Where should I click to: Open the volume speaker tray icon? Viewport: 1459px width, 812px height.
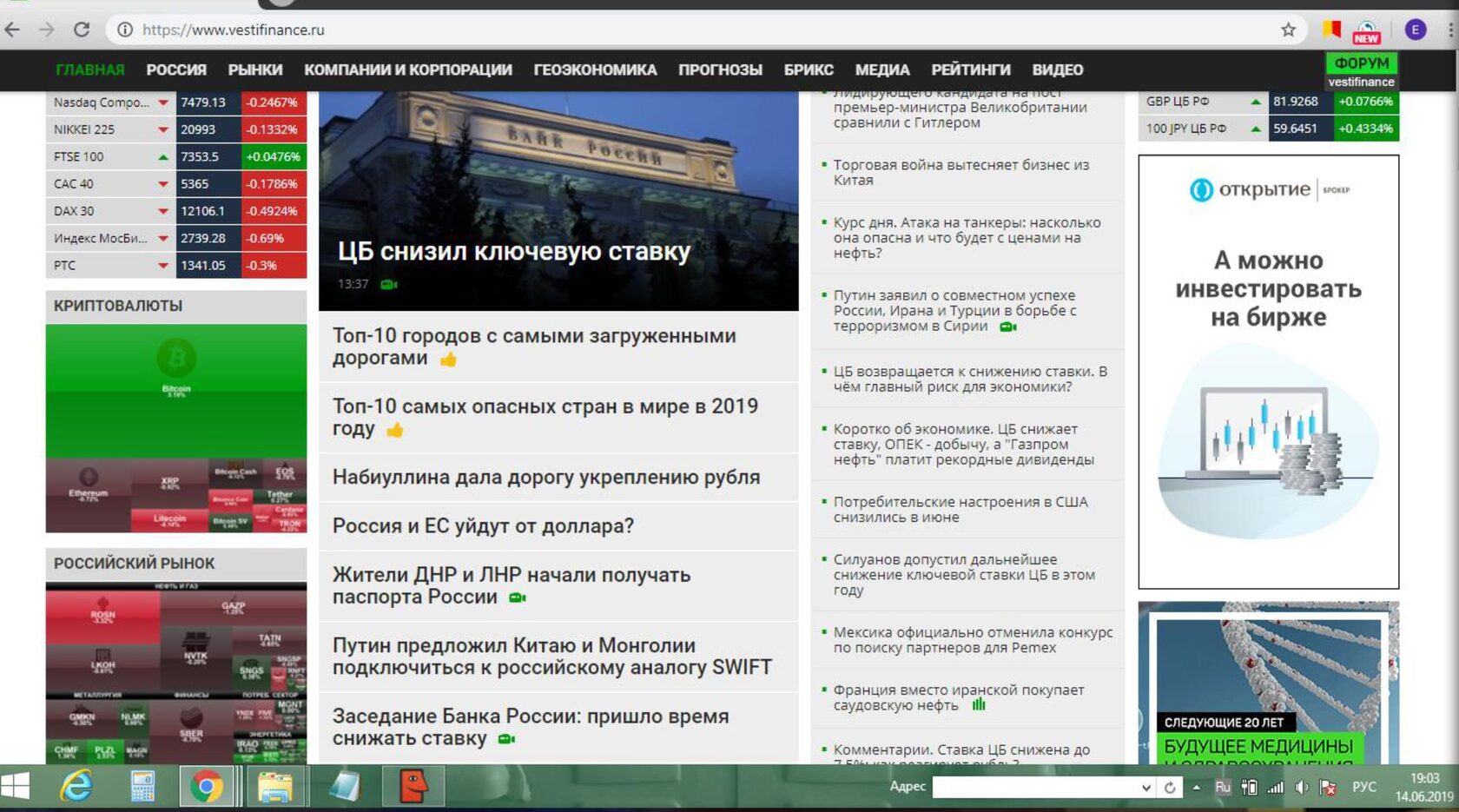1301,788
